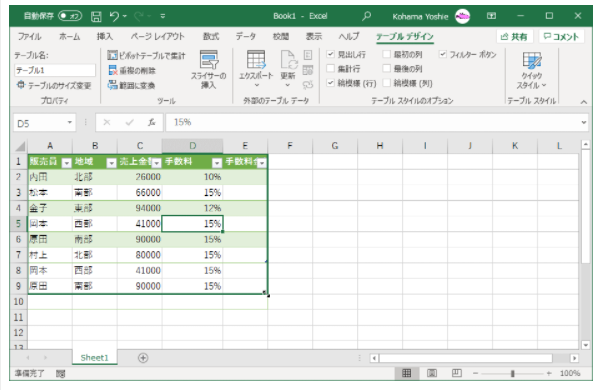Click the fx insert function icon
The width and height of the screenshot is (599, 390).
pyautogui.click(x=152, y=123)
